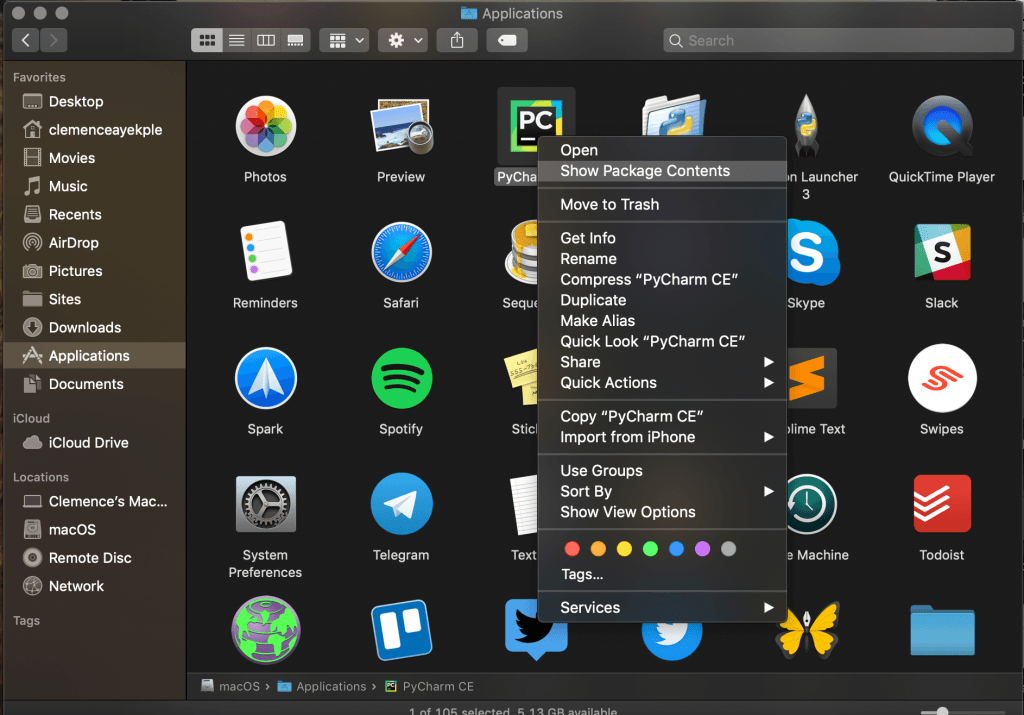Open the group-by arrangement dropdown
This screenshot has width=1024, height=715.
tap(345, 40)
